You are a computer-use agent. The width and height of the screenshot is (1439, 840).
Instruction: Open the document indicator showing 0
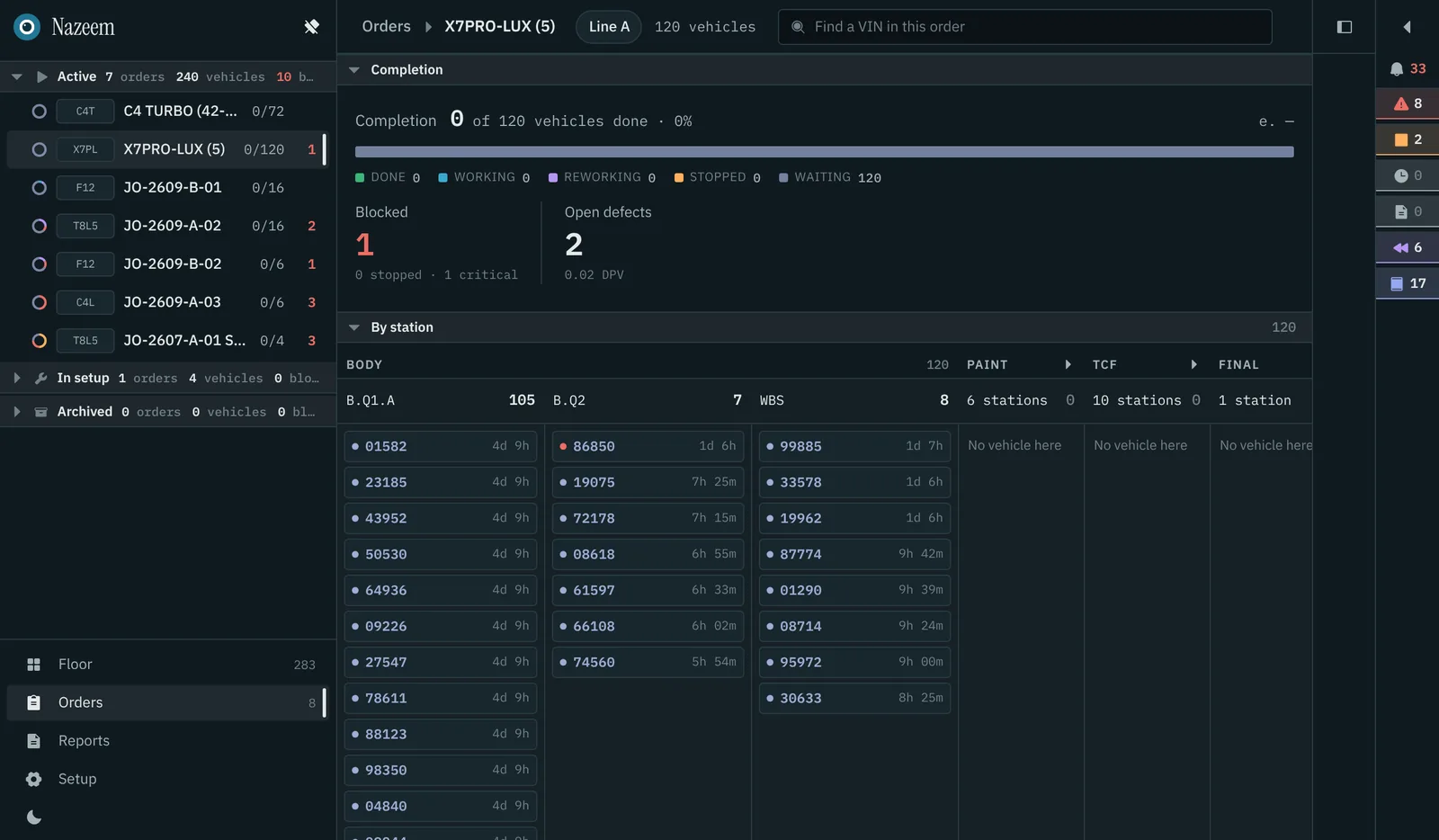point(1408,211)
